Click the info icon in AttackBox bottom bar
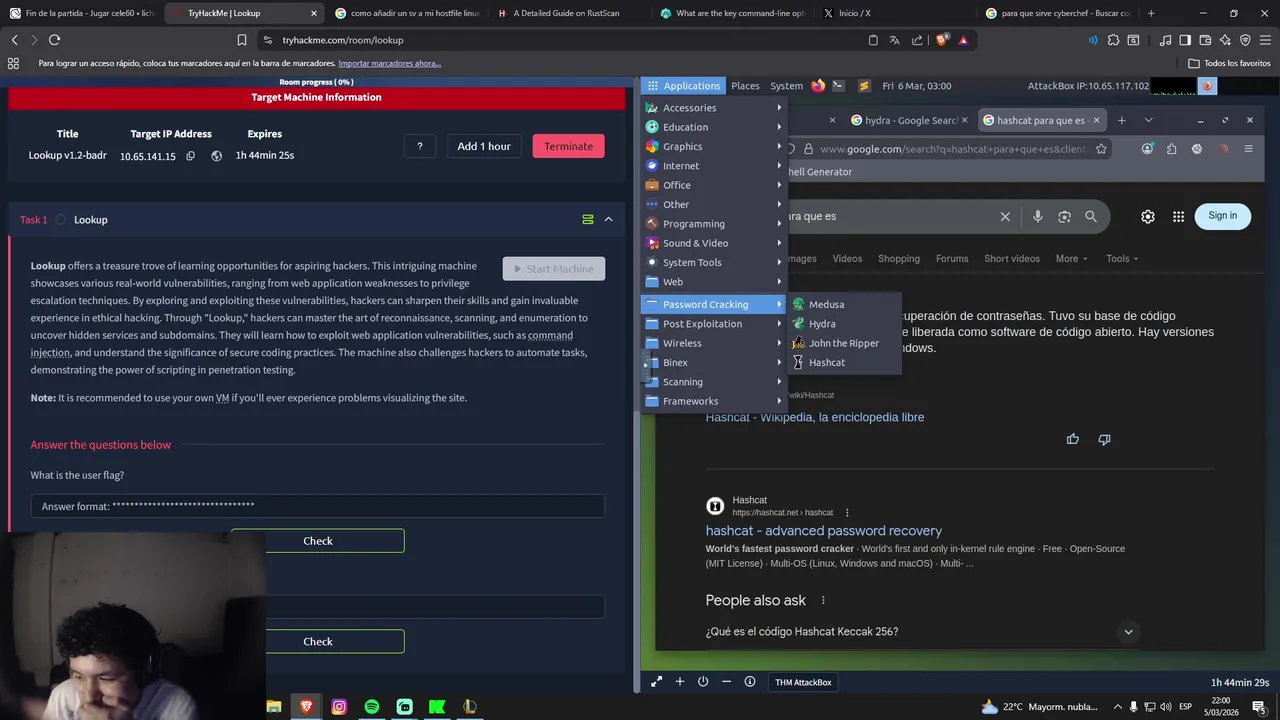The image size is (1280, 720). pyautogui.click(x=750, y=682)
